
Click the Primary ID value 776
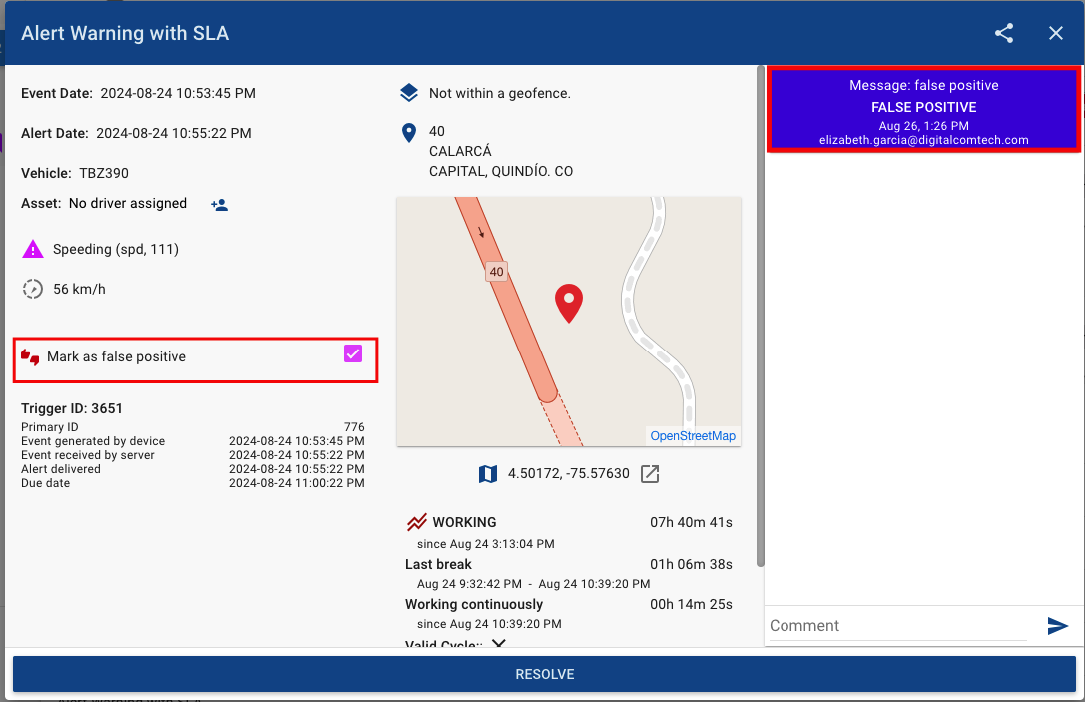click(354, 427)
